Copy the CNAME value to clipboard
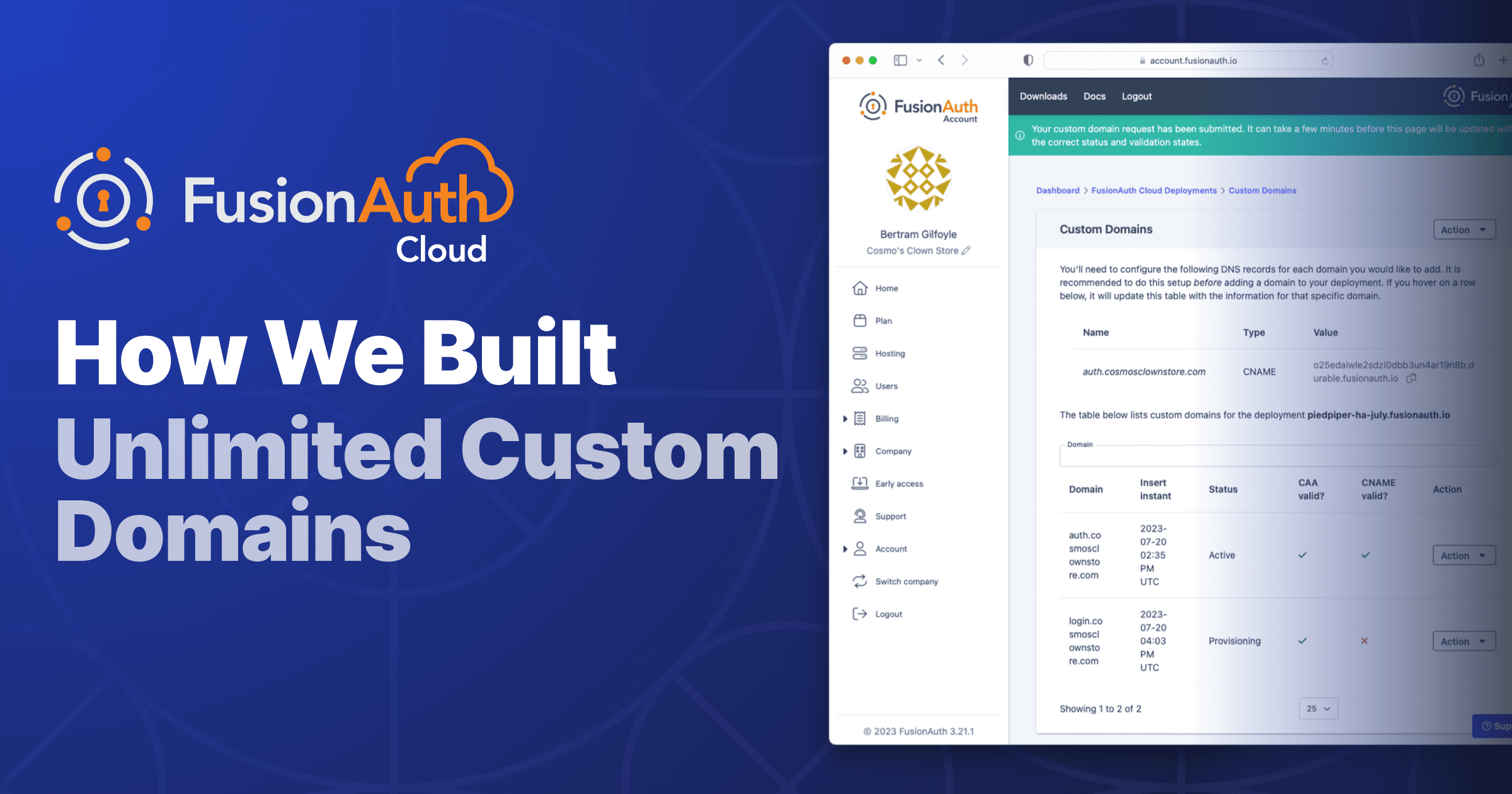1512x794 pixels. [x=1412, y=378]
